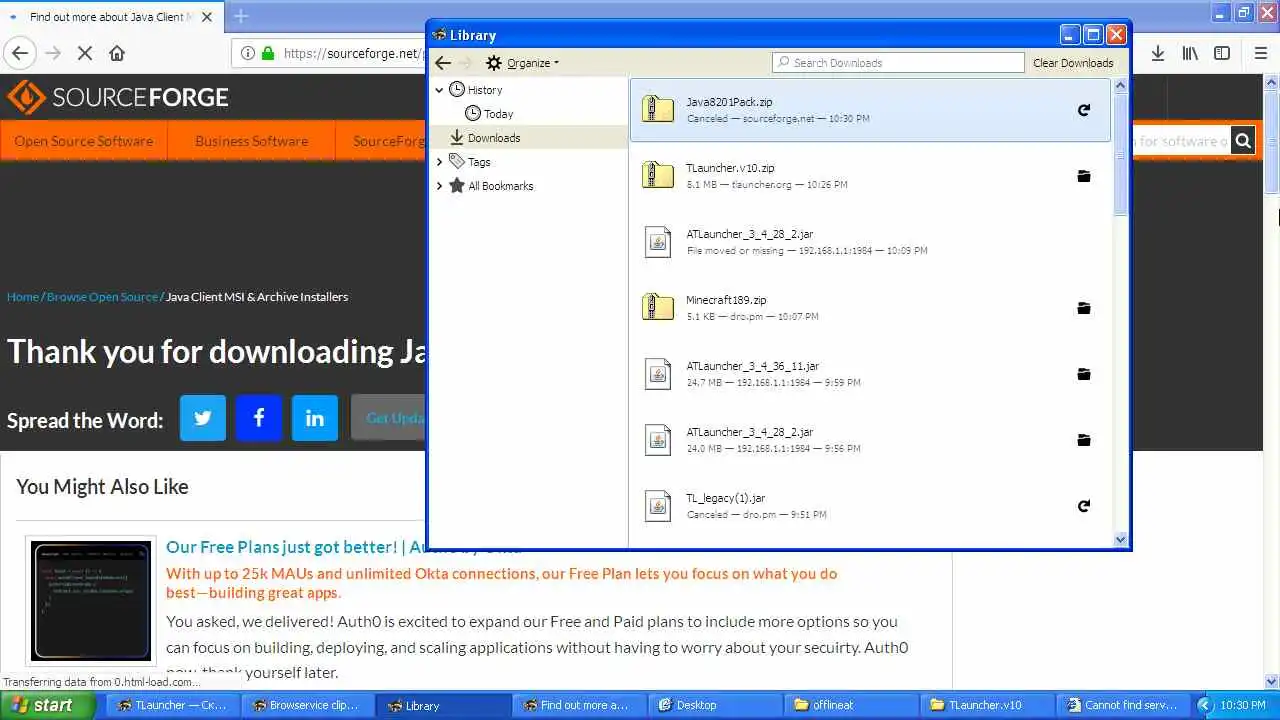Share on LinkedIn
Screen dimensions: 1280x720
(315, 418)
